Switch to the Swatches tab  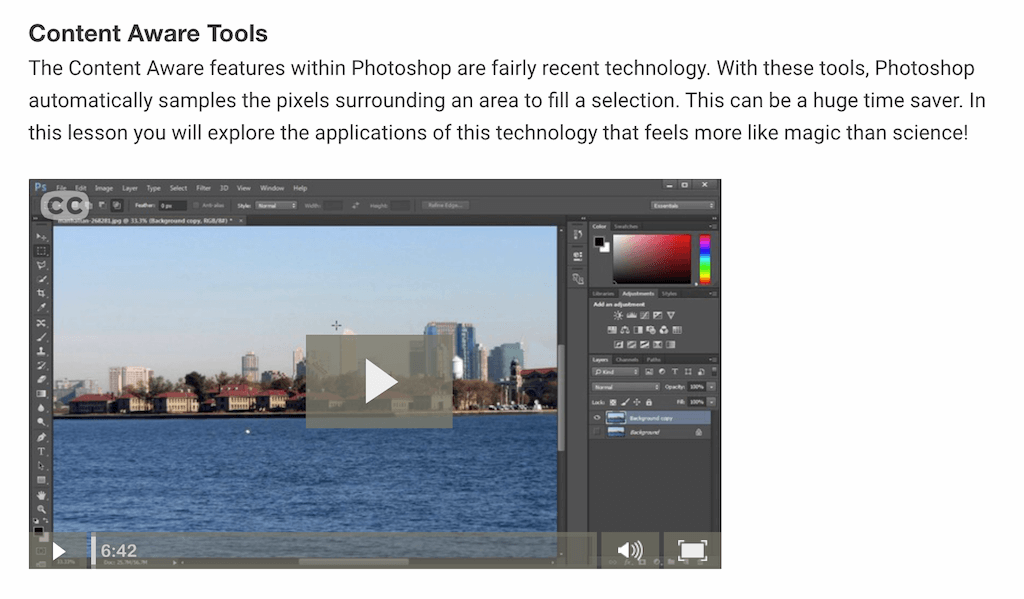coord(626,226)
